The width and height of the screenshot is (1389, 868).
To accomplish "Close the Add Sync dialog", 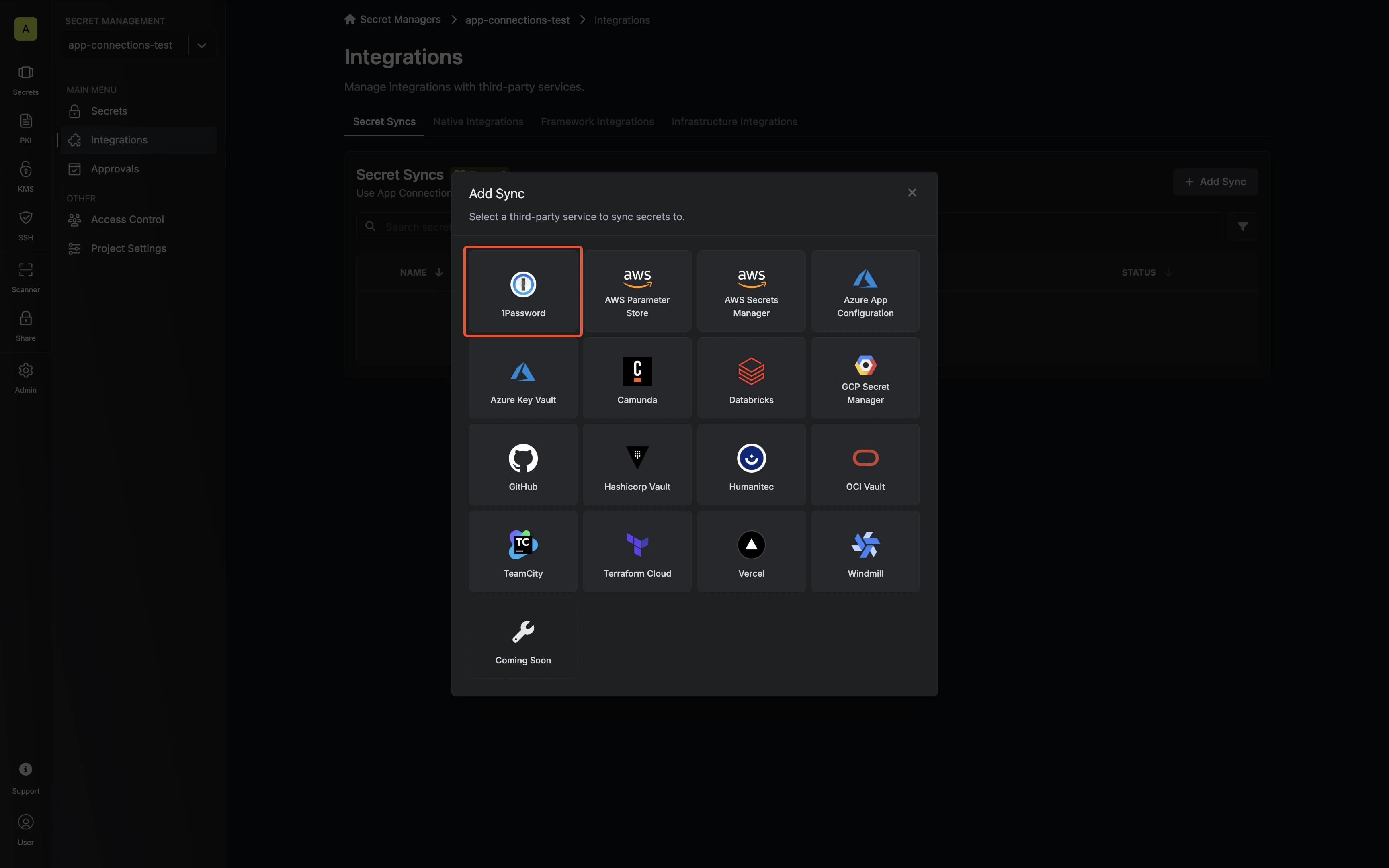I will (x=912, y=193).
